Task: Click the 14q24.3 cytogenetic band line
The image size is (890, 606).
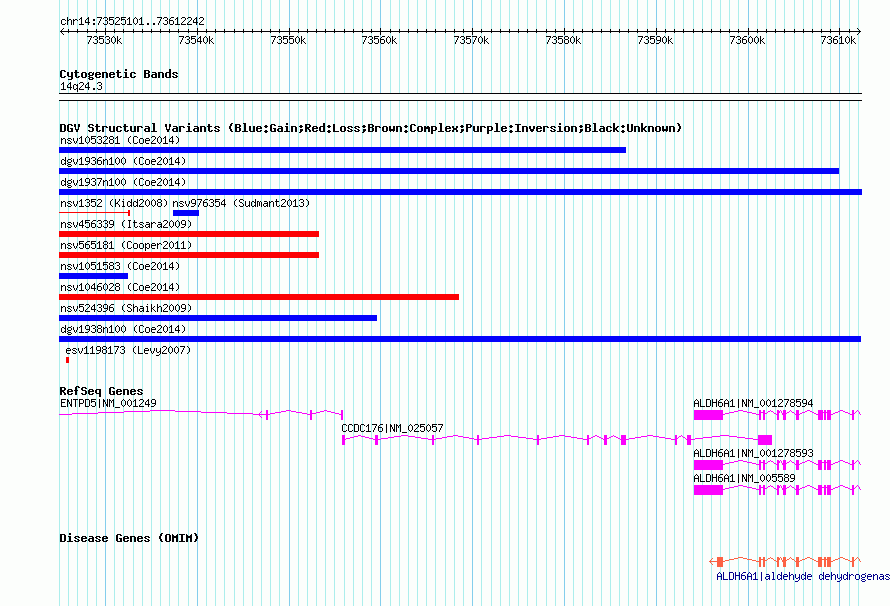Action: point(460,97)
